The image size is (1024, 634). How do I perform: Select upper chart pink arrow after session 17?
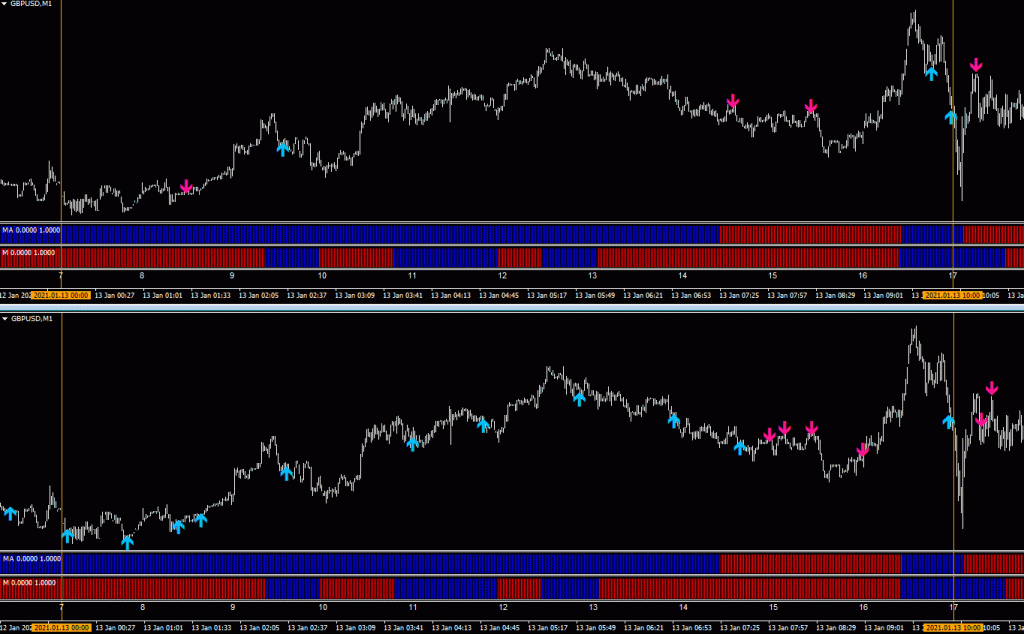coord(976,64)
